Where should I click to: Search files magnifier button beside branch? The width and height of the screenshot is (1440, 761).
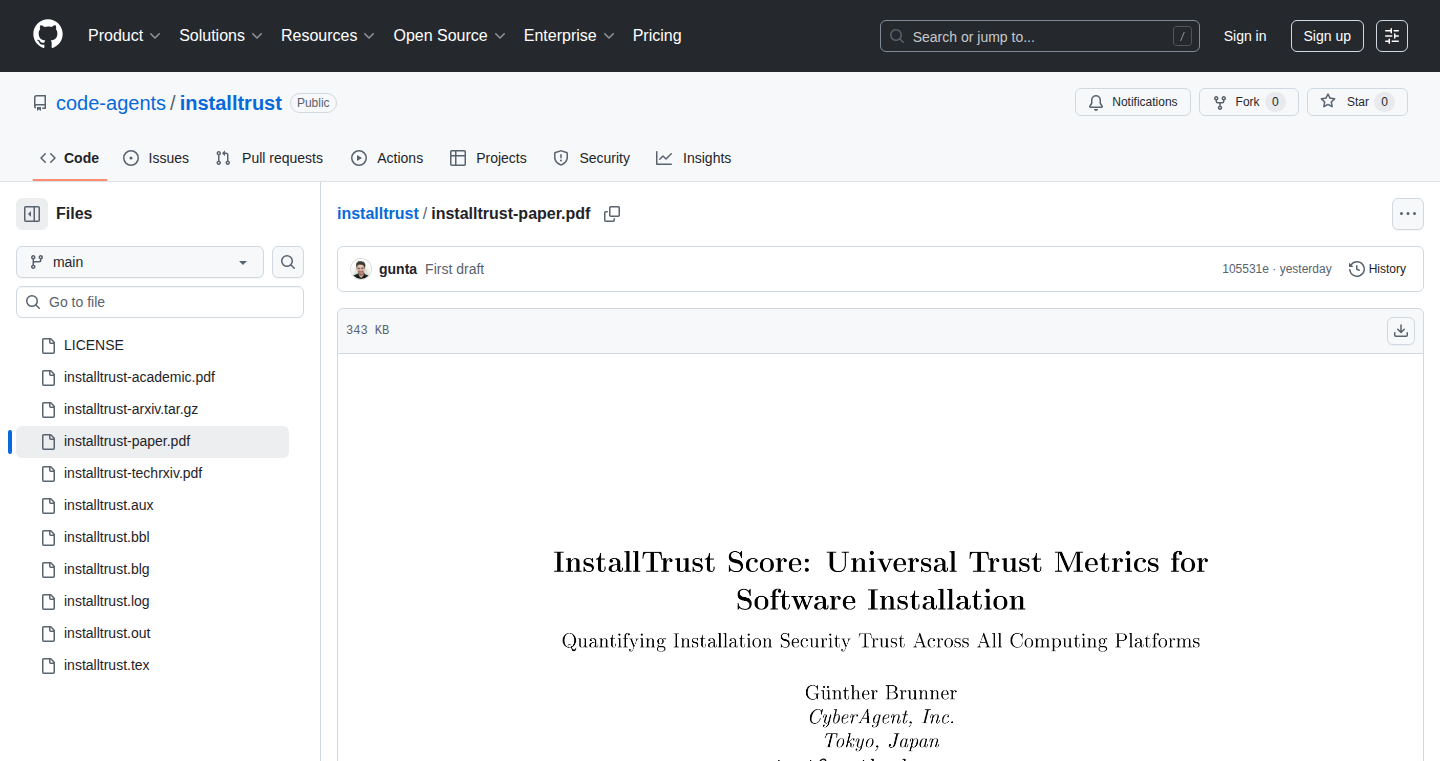tap(288, 262)
